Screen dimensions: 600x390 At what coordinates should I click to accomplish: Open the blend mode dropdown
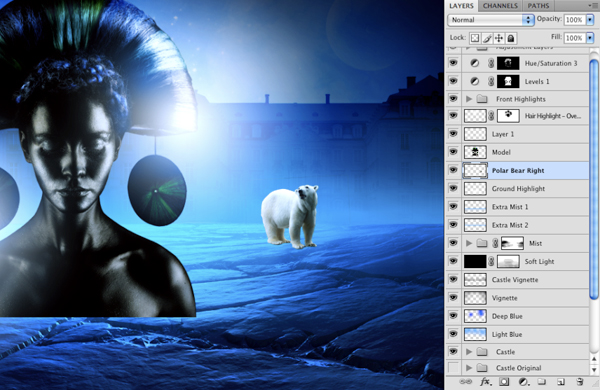click(x=491, y=20)
